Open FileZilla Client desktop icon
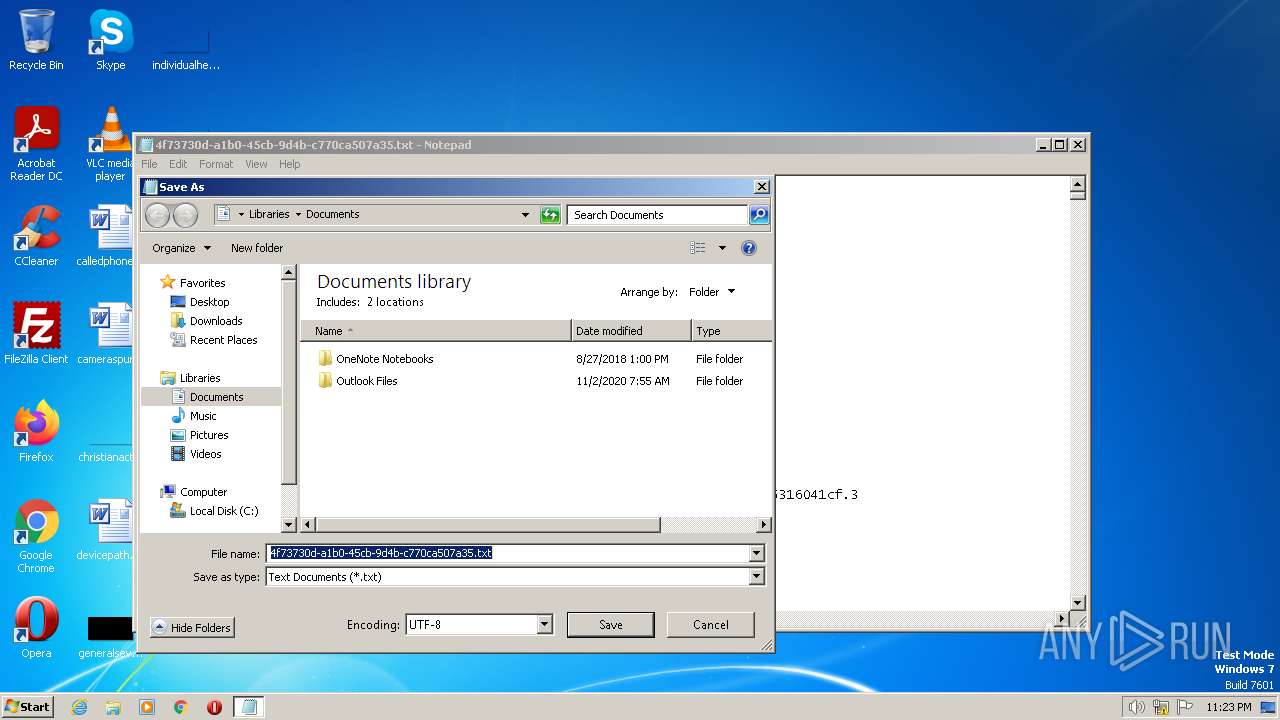The height and width of the screenshot is (720, 1280). click(36, 333)
